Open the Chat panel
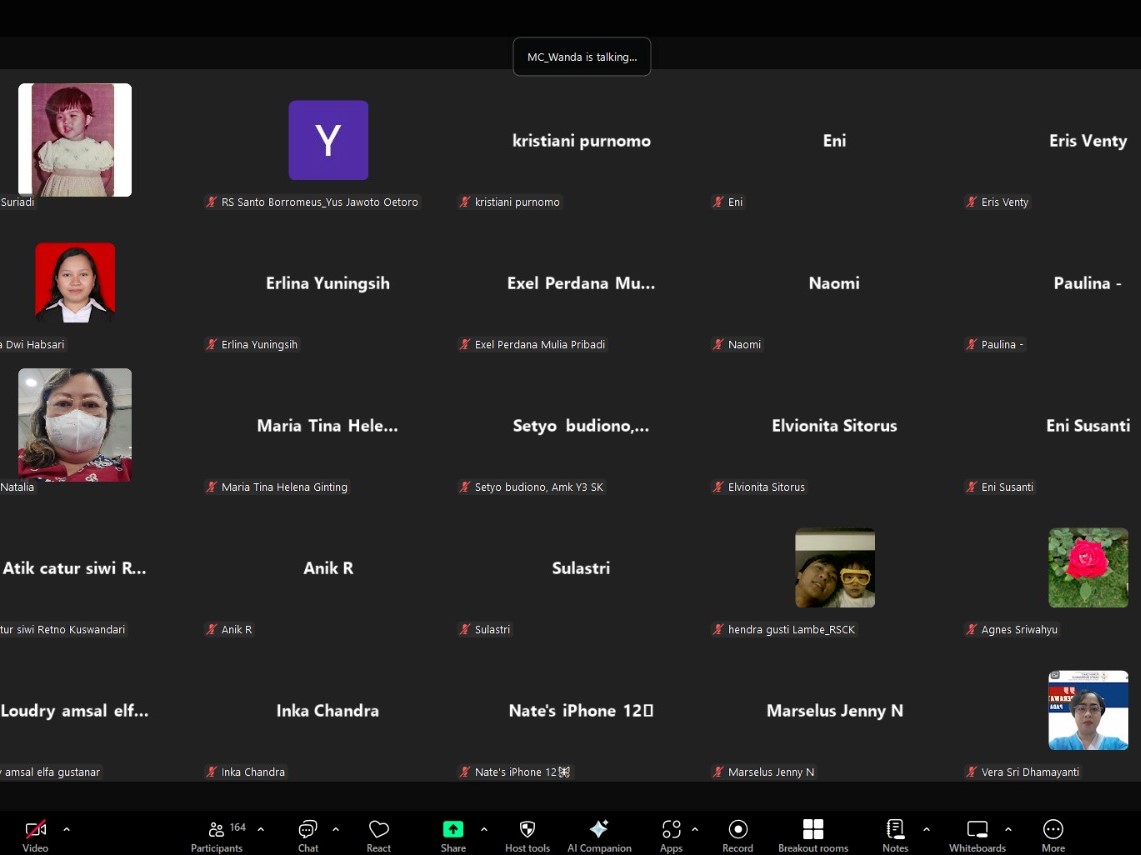This screenshot has width=1141, height=855. pyautogui.click(x=308, y=835)
